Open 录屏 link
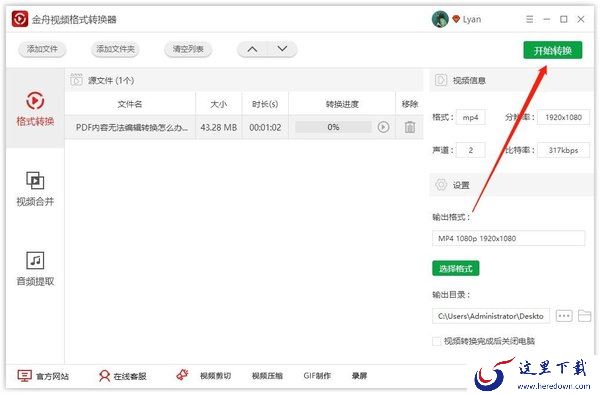Viewport: 600px width, 394px height. point(359,376)
